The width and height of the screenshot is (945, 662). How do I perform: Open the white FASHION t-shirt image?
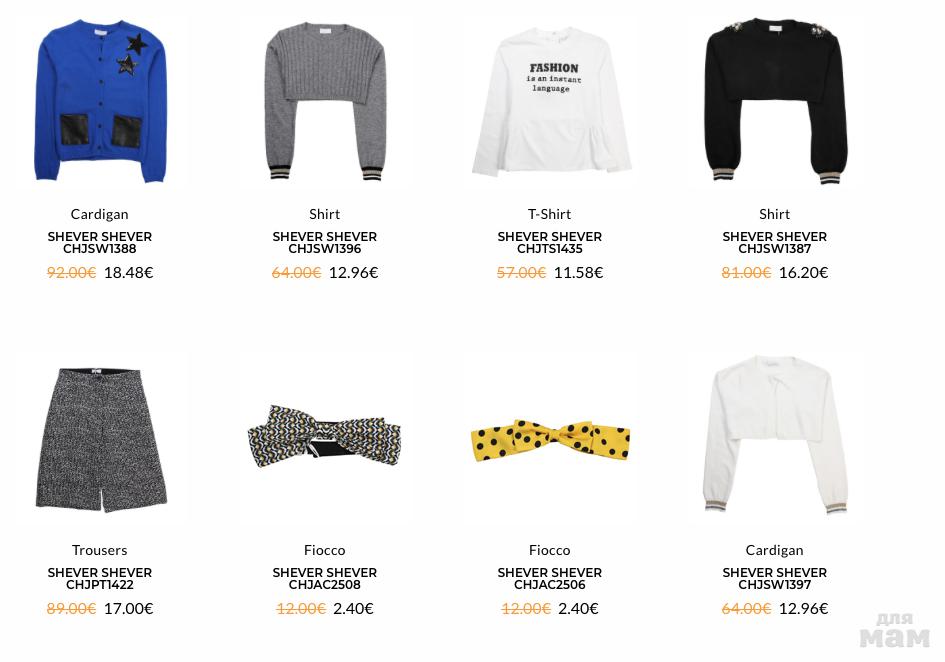click(x=551, y=101)
